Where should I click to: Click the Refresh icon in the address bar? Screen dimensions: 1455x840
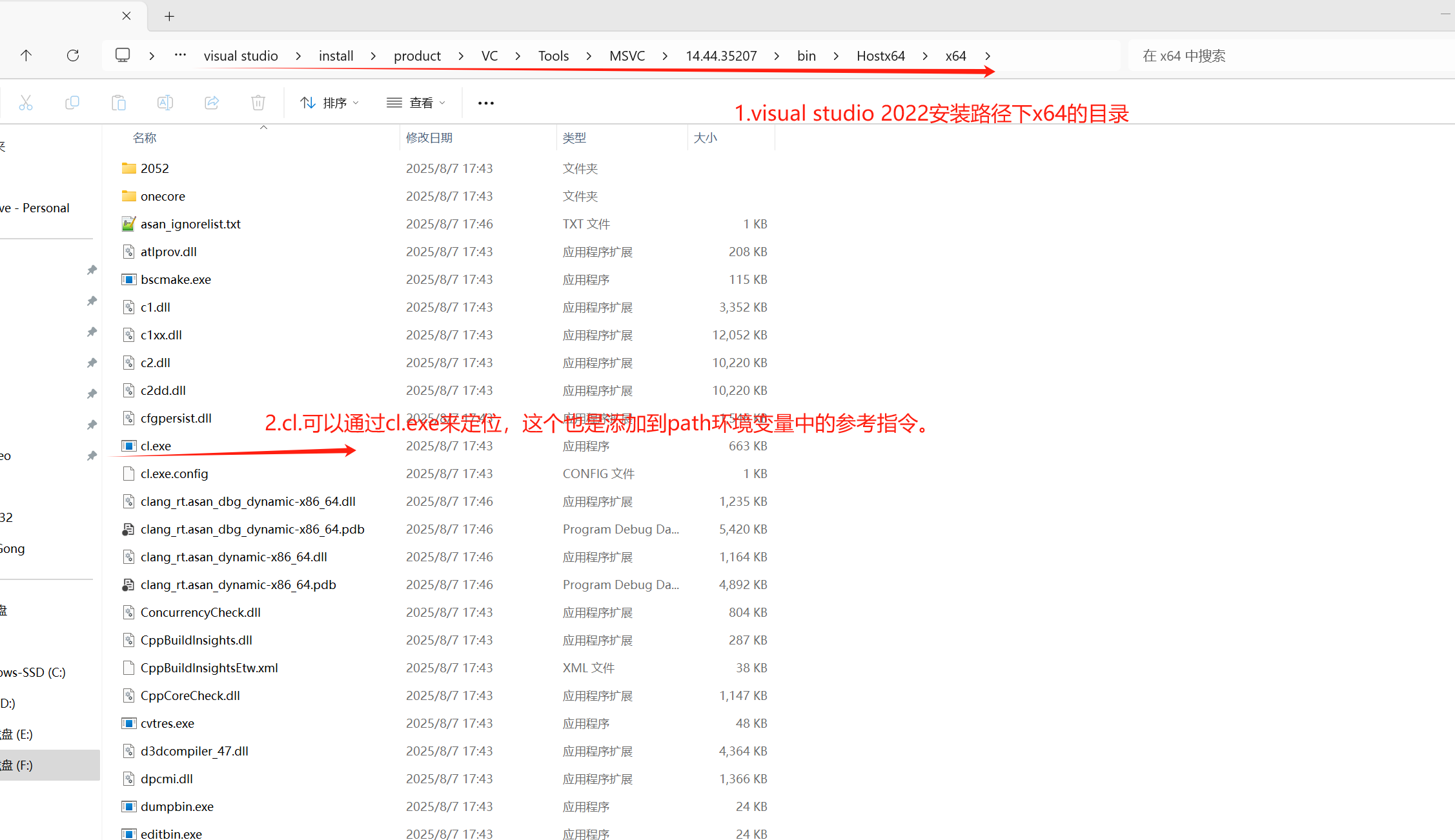(x=73, y=55)
